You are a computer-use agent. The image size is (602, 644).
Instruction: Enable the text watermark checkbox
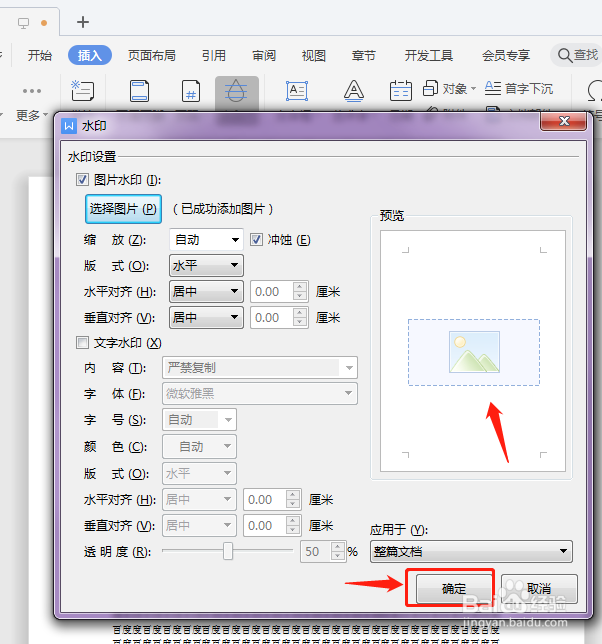point(82,343)
